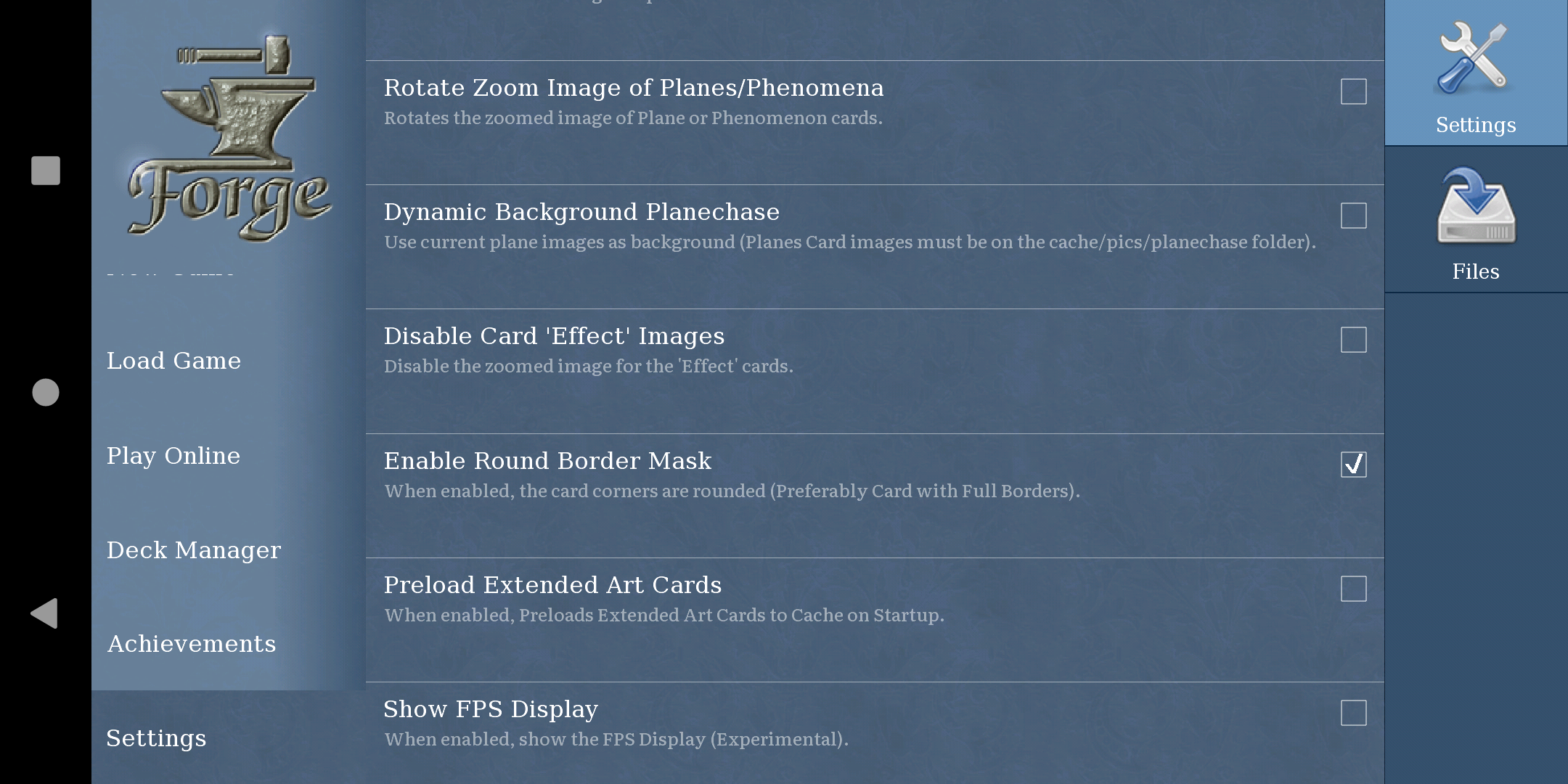The image size is (1568, 784).
Task: Open Achievements from side menu
Action: pyautogui.click(x=192, y=644)
